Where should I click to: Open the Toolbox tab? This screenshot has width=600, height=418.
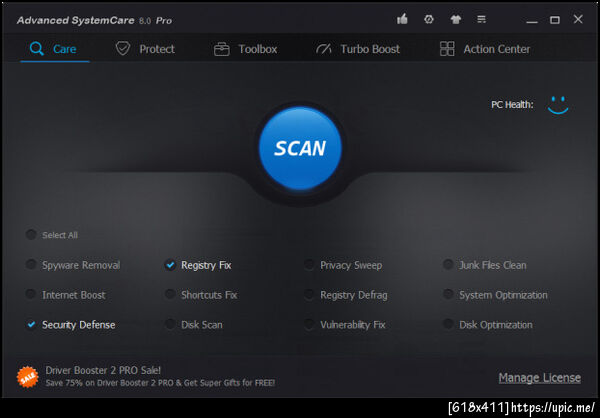tap(245, 49)
